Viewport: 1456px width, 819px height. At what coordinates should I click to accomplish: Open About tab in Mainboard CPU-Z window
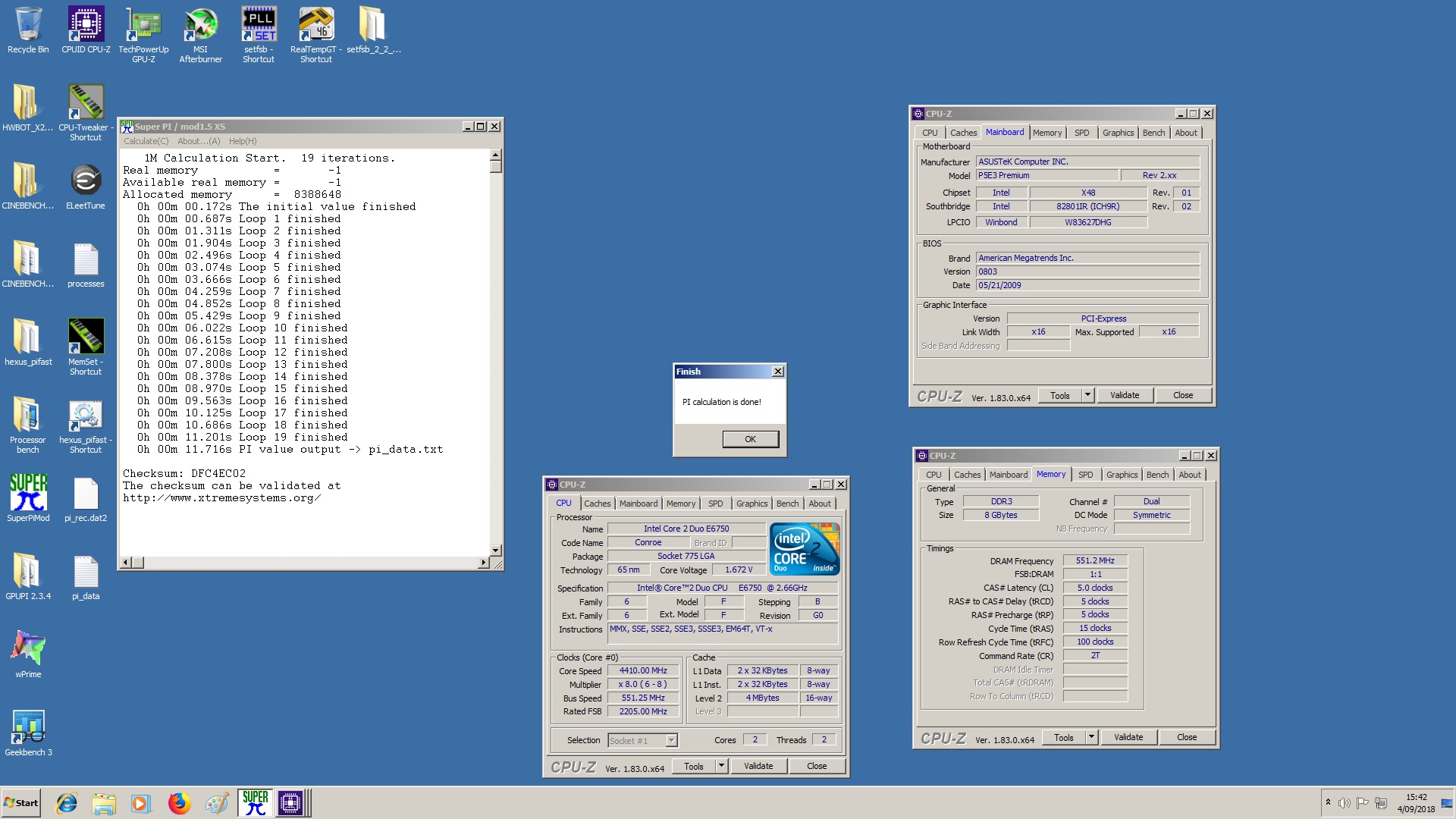tap(1186, 133)
